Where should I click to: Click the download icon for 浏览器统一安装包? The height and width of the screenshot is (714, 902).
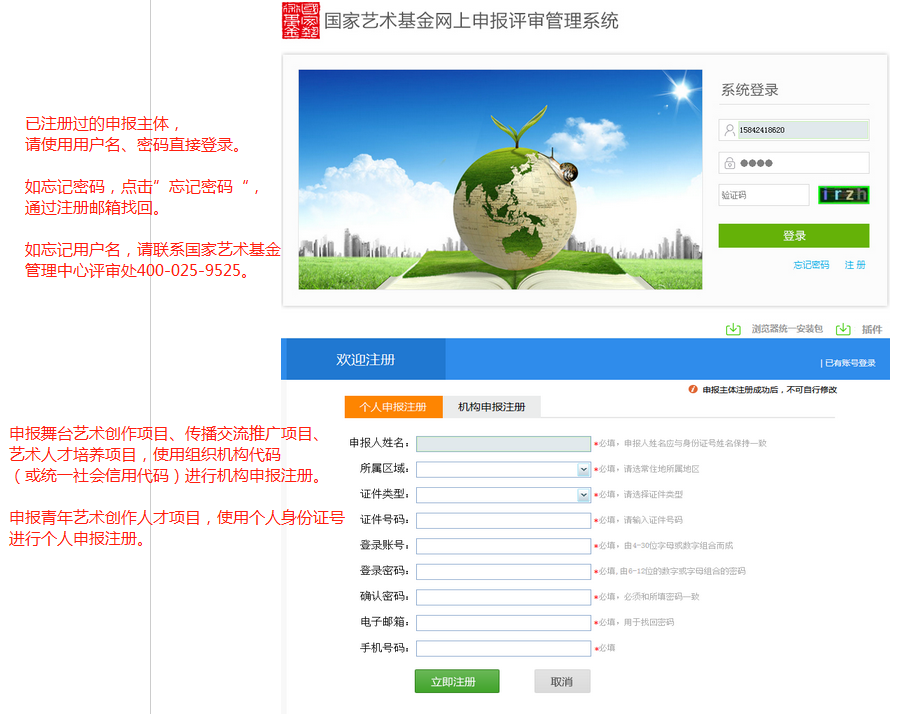coord(733,329)
